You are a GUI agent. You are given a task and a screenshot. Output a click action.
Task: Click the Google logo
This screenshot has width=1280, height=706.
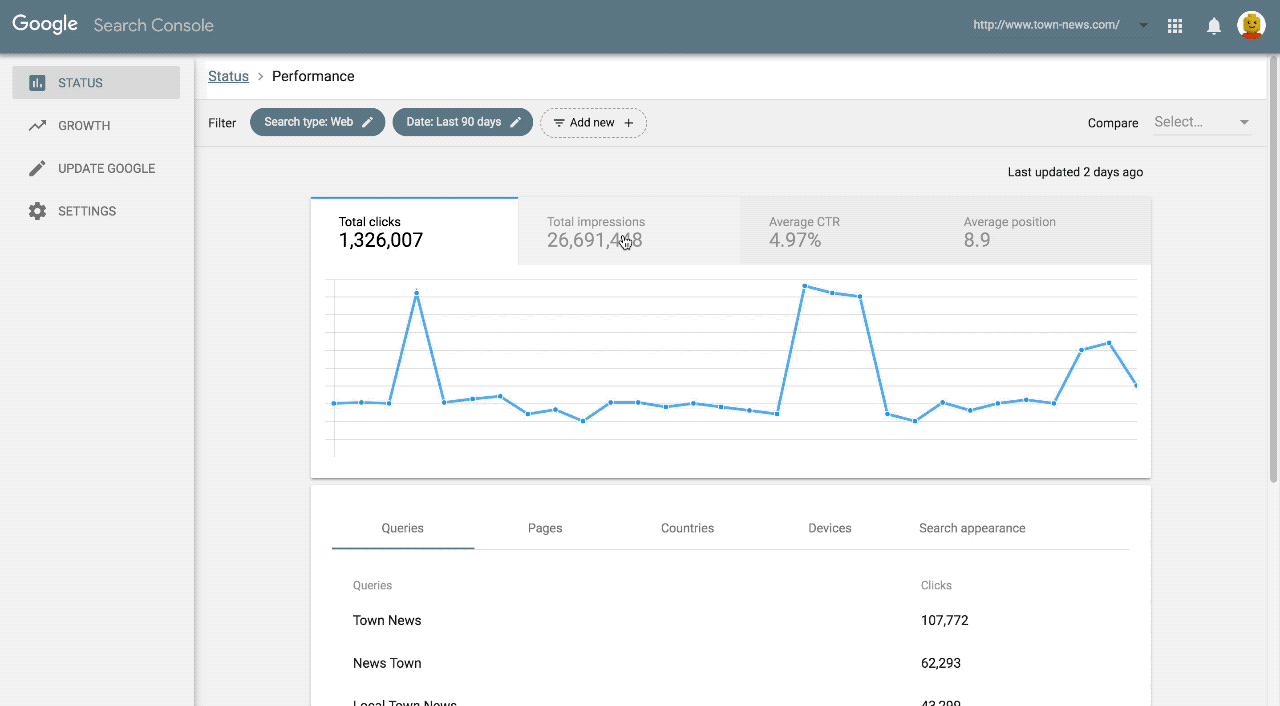45,25
